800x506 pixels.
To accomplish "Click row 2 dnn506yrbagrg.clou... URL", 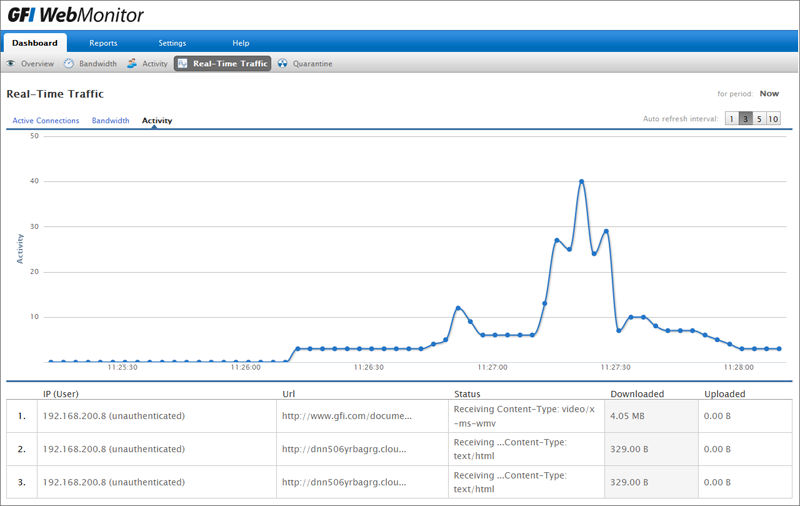I will click(344, 449).
